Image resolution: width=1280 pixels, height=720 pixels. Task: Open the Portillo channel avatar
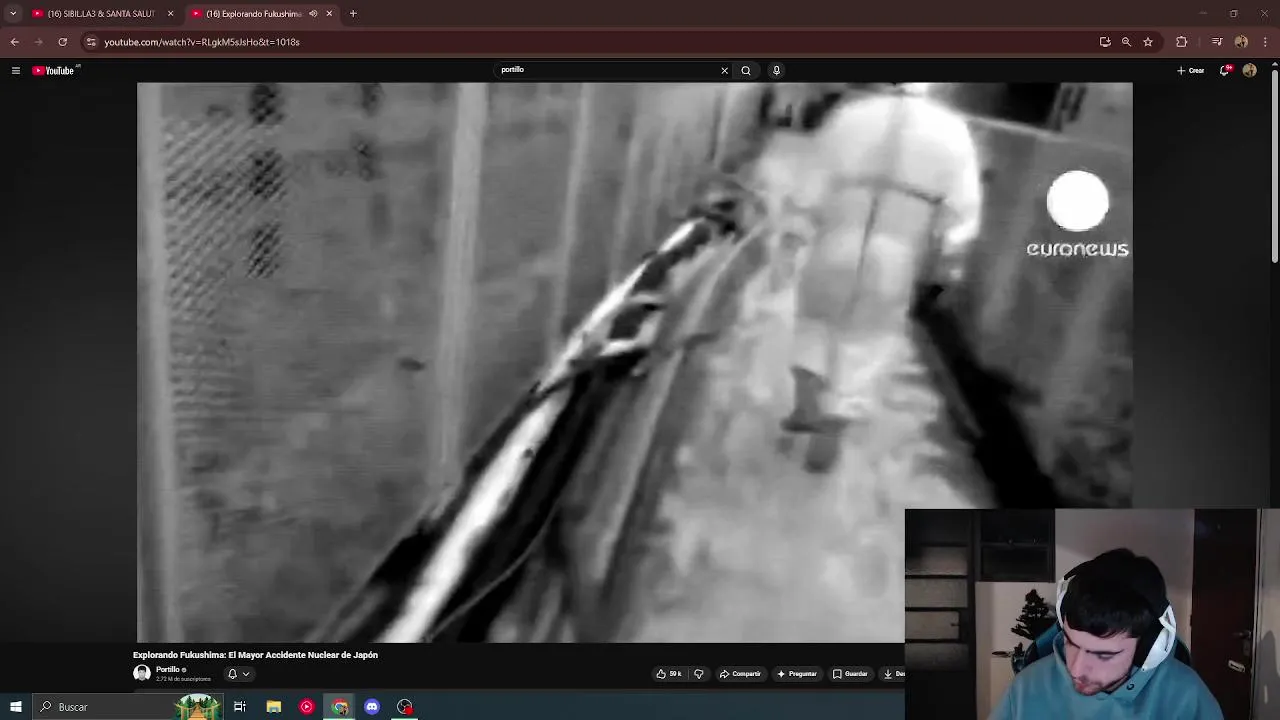(142, 674)
